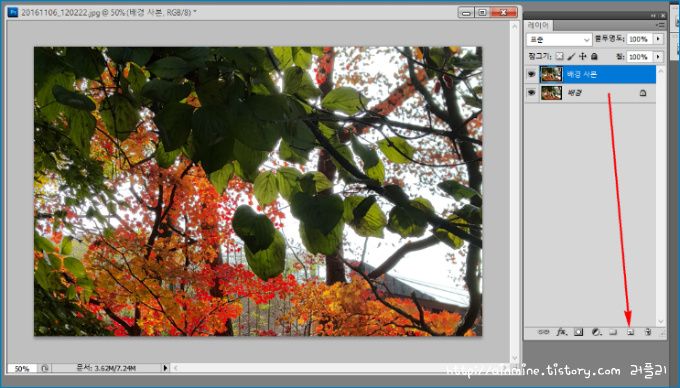The image size is (680, 388).
Task: Hide the 배경 layer eye icon
Action: pos(531,93)
